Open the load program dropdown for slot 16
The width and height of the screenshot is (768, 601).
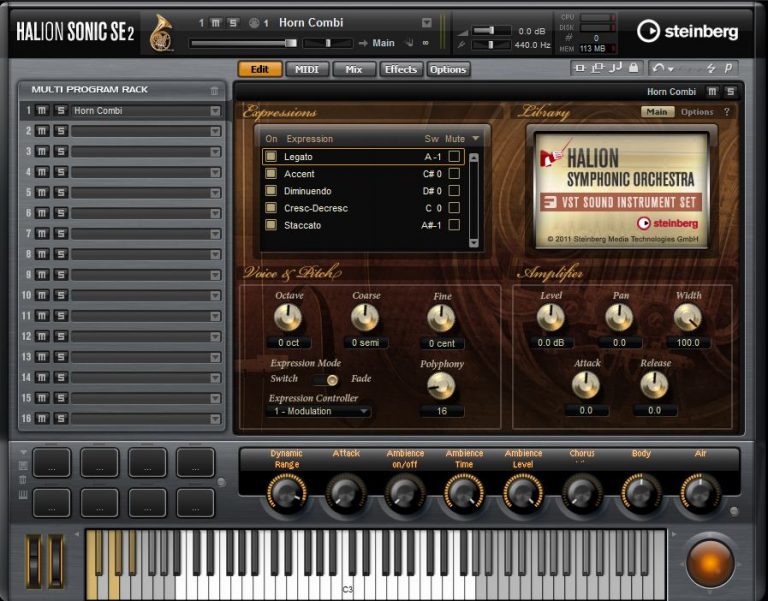point(215,419)
